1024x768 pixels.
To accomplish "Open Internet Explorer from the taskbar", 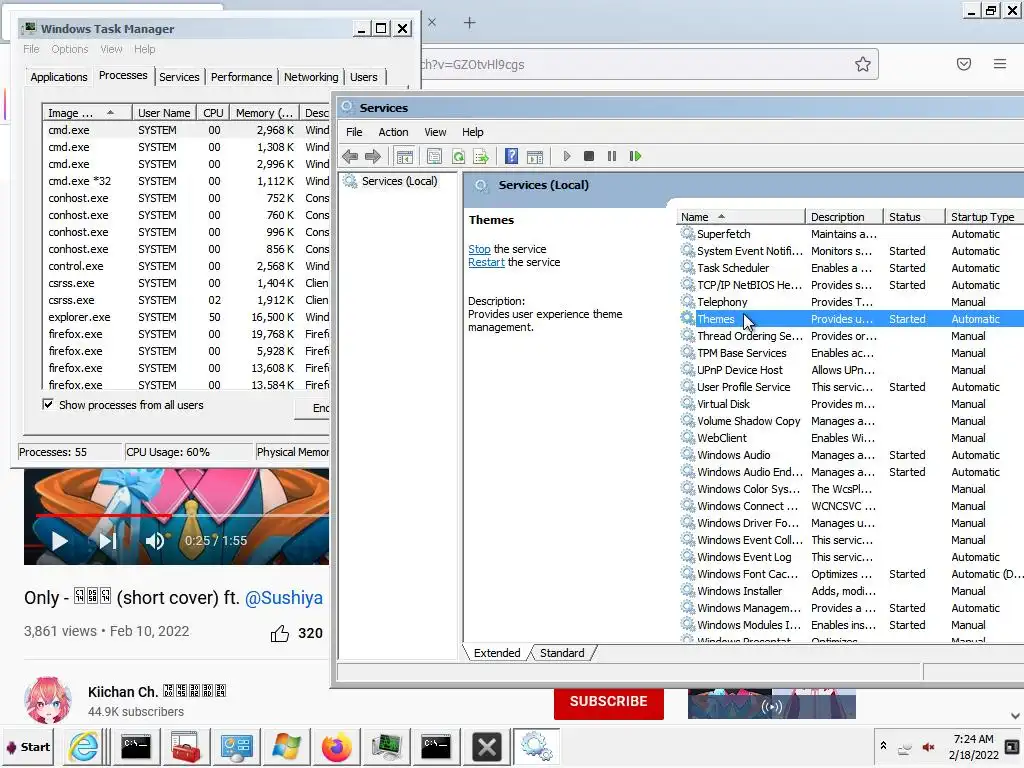I will (x=84, y=746).
